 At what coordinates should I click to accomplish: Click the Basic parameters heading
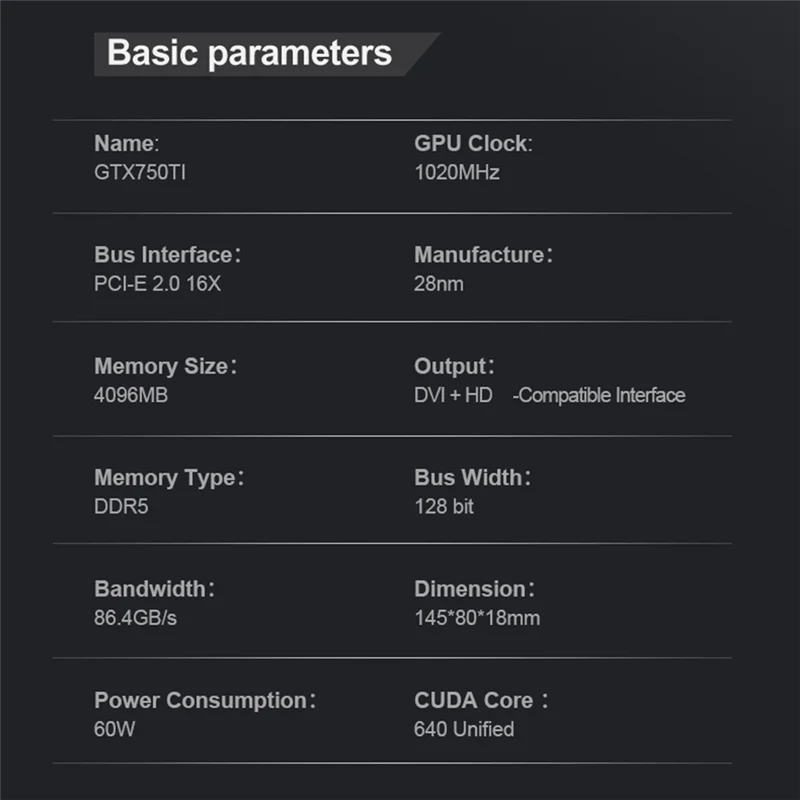pyautogui.click(x=249, y=53)
